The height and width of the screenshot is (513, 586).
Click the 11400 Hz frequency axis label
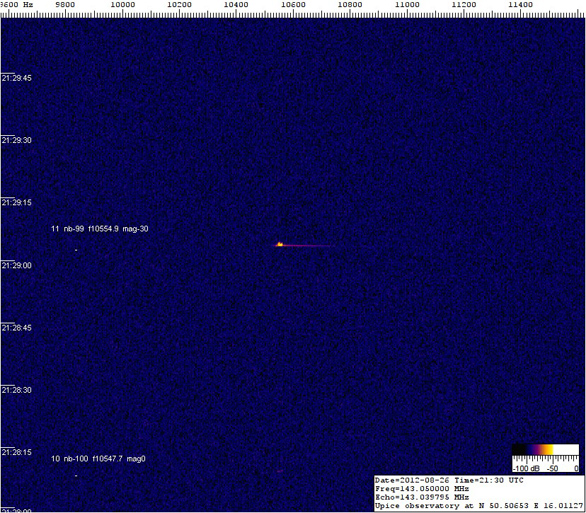521,4
